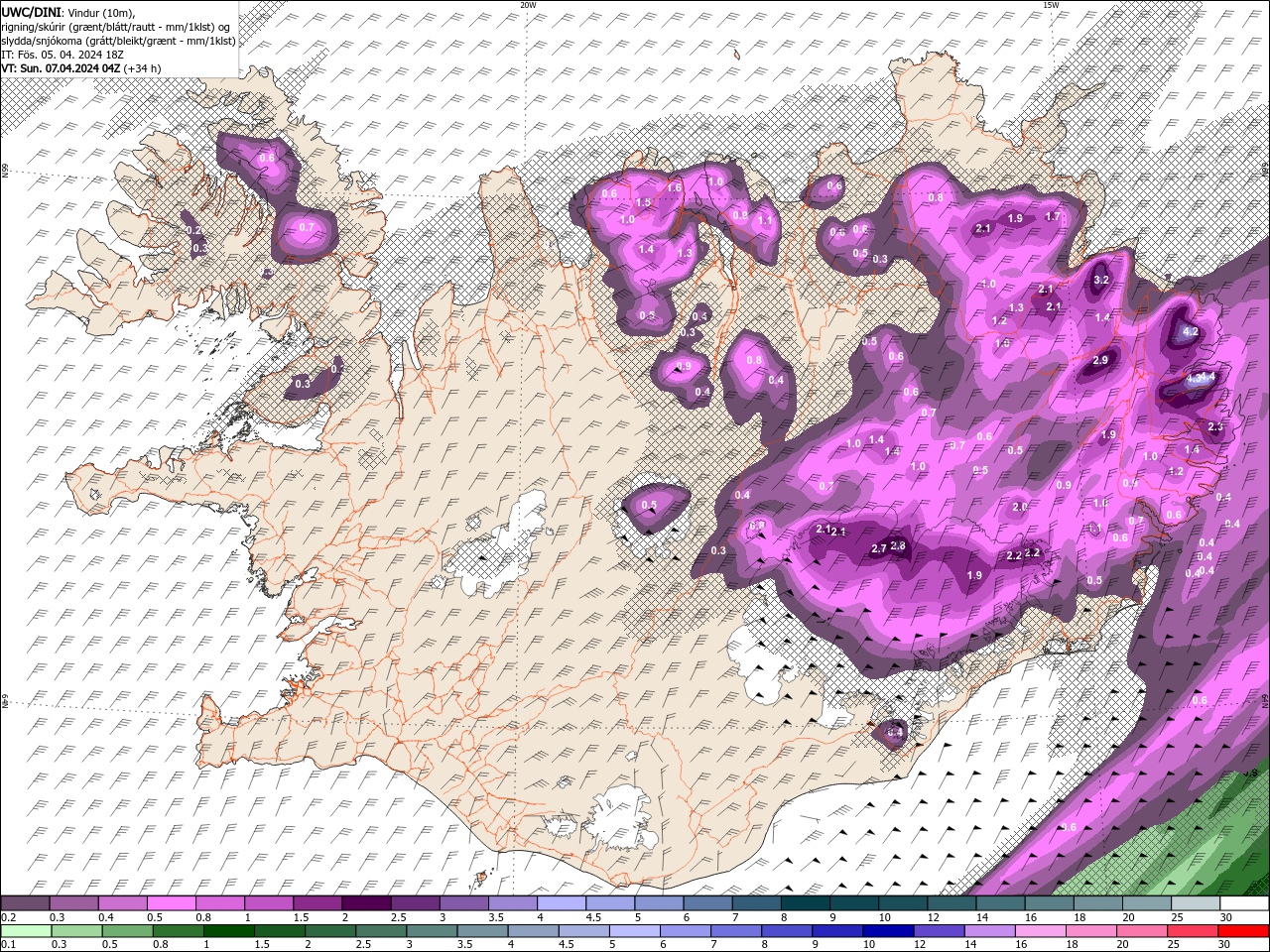Click the '15W' longitude label
This screenshot has width=1270, height=952.
[x=1051, y=5]
